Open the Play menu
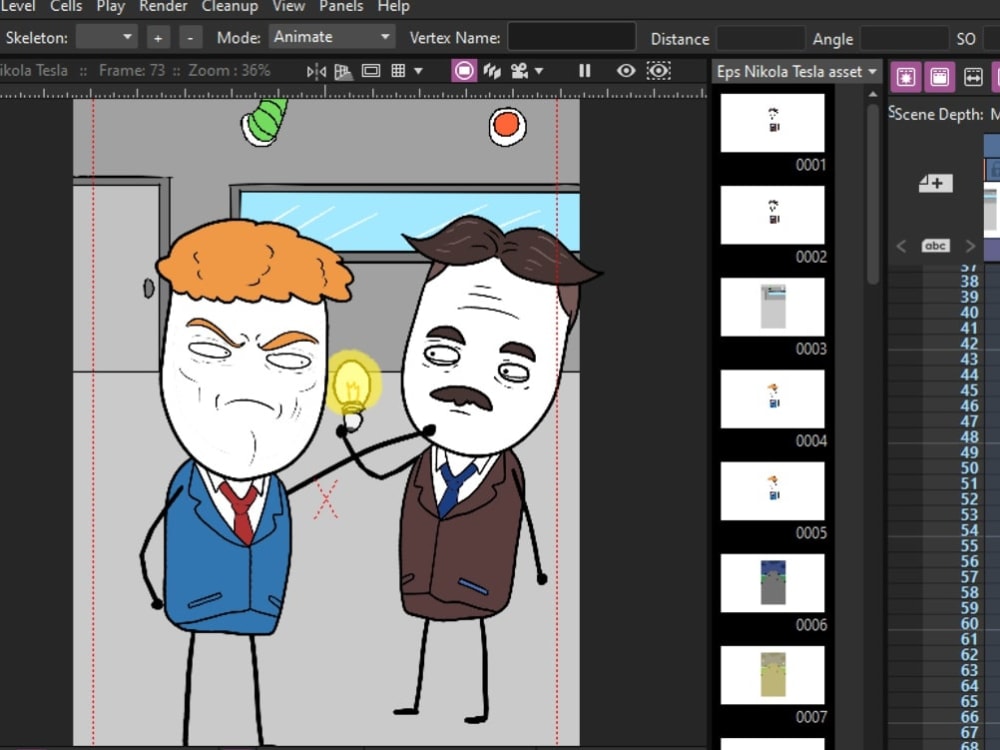This screenshot has height=750, width=1000. 110,6
